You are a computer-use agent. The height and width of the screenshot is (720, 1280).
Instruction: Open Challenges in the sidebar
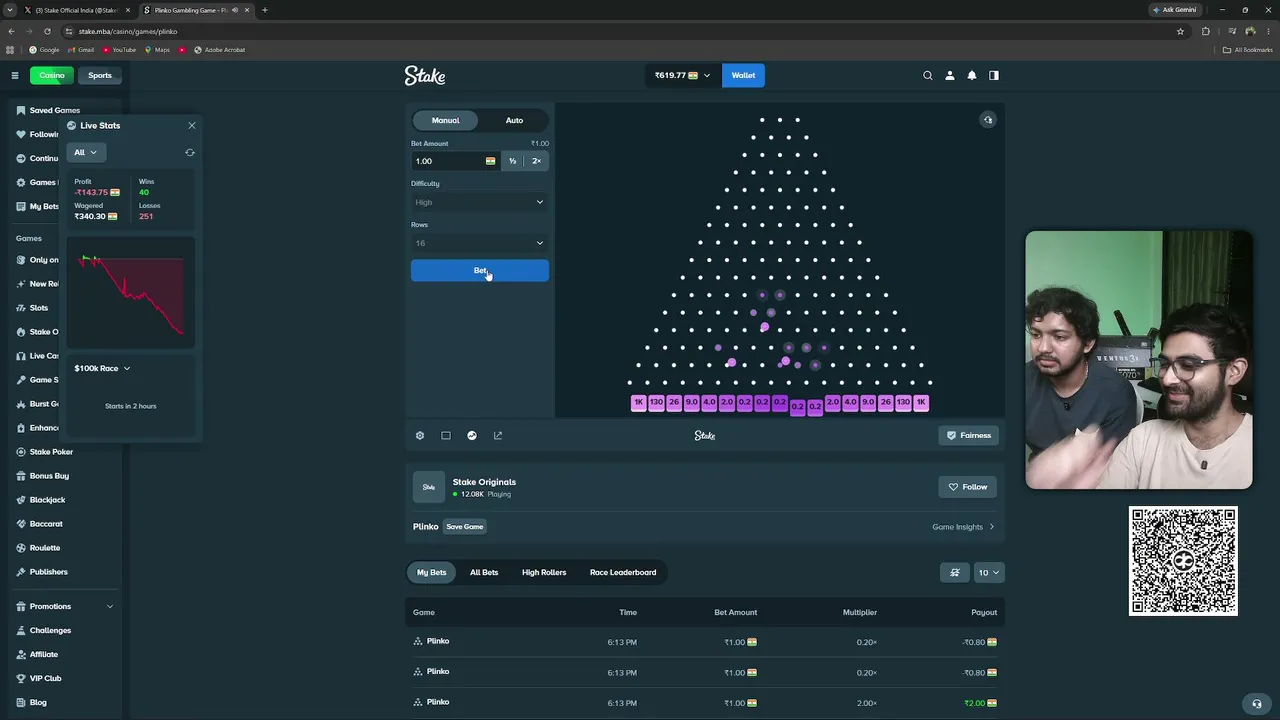pyautogui.click(x=50, y=630)
